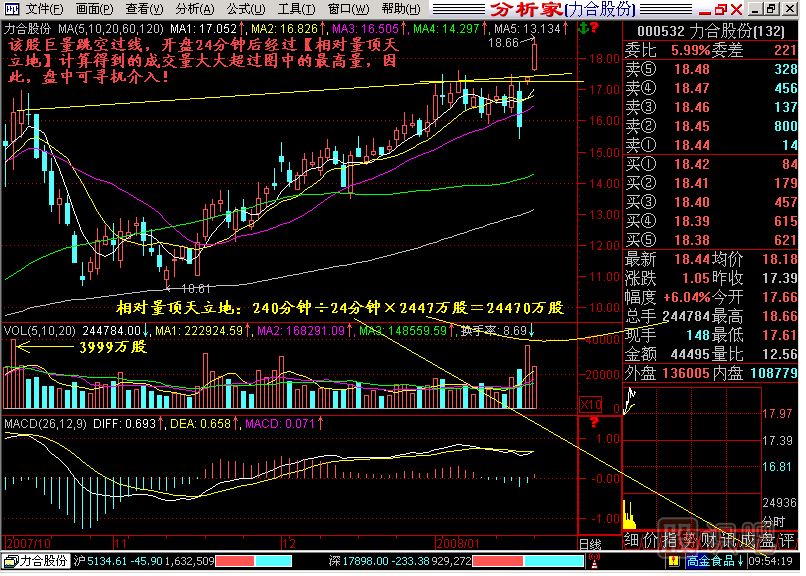Image resolution: width=806 pixels, height=576 pixels.
Task: Click the red arrow beside the MACD value
Action: click(322, 426)
